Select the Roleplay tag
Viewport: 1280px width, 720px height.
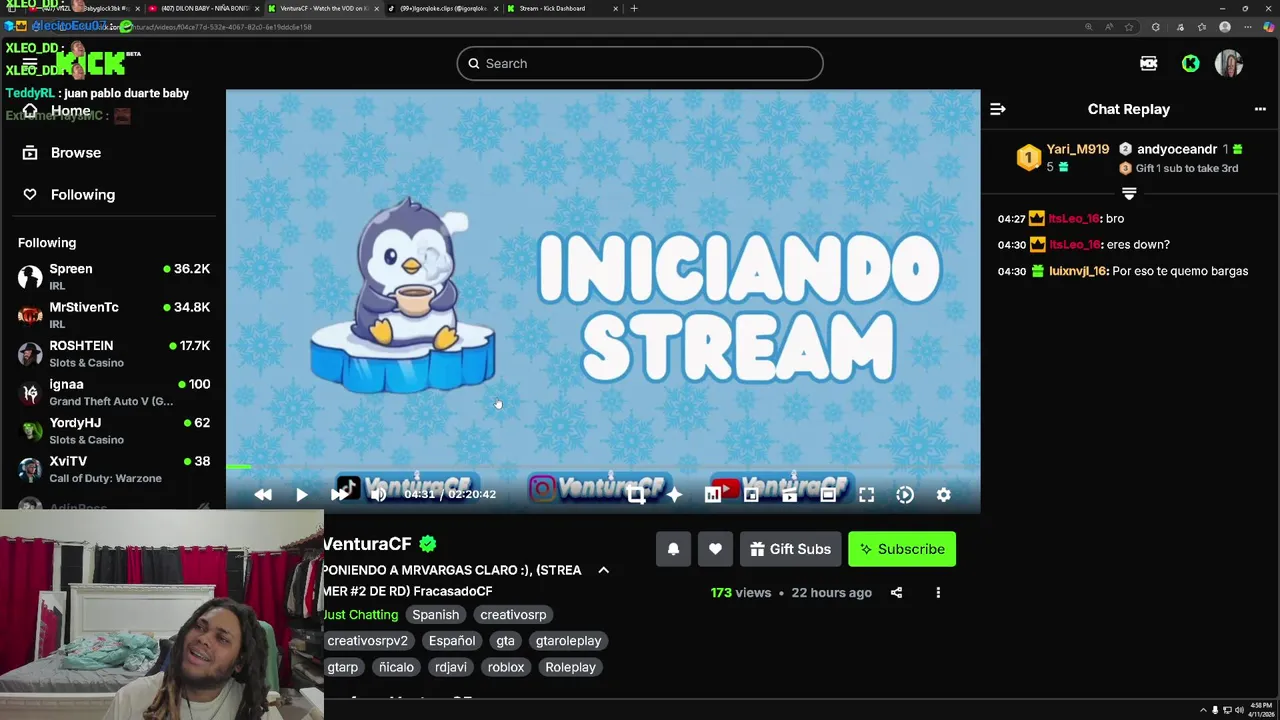point(570,667)
